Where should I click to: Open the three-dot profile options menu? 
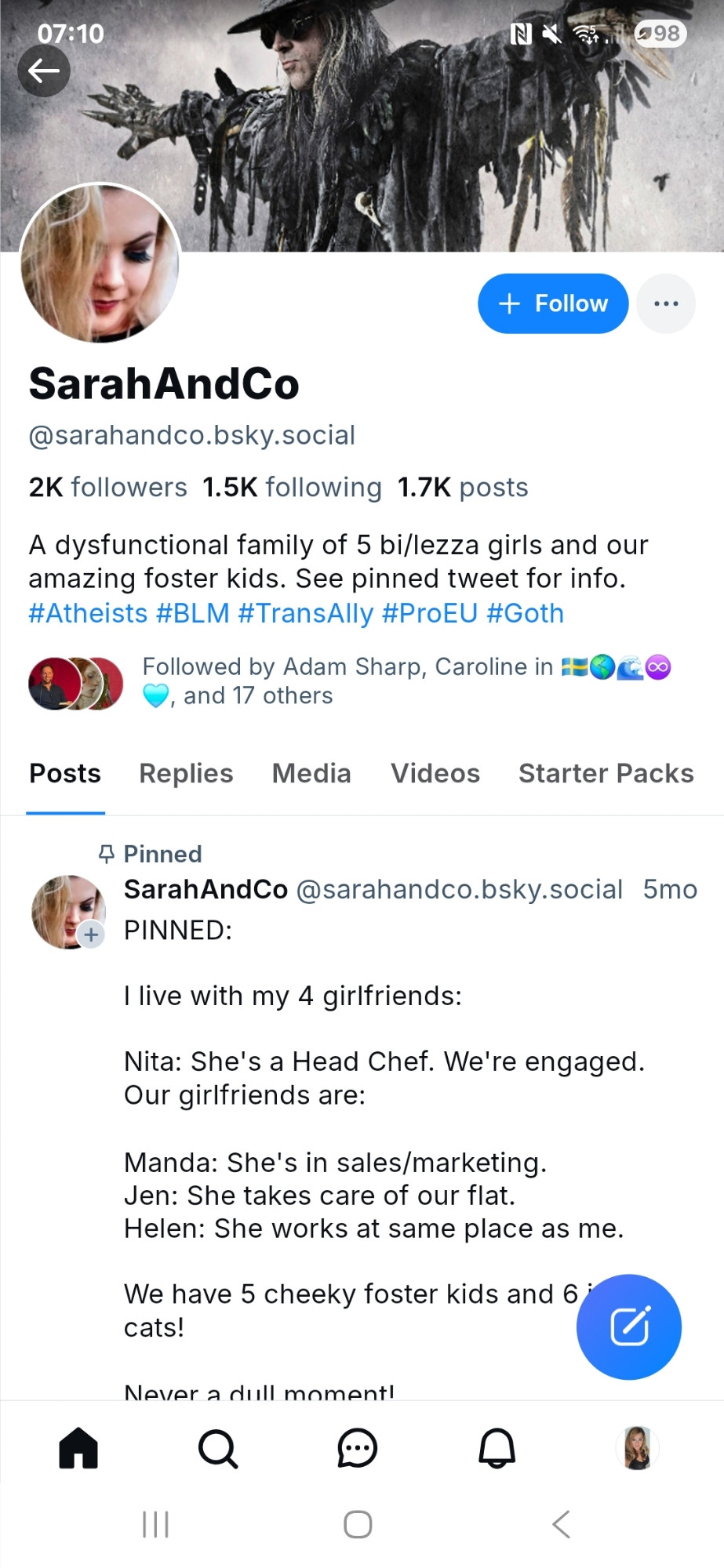click(x=666, y=303)
